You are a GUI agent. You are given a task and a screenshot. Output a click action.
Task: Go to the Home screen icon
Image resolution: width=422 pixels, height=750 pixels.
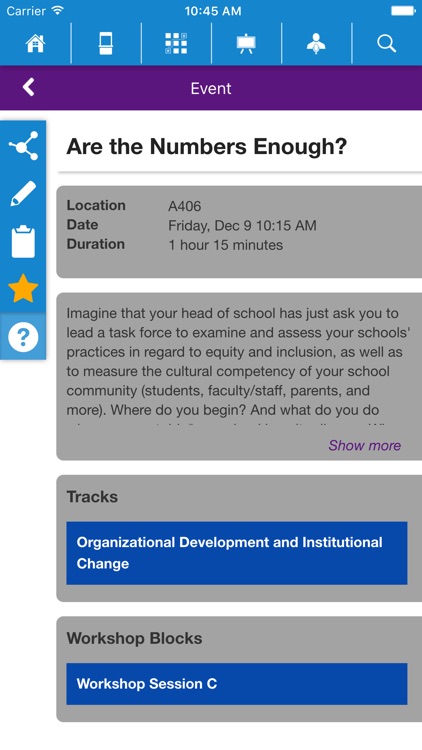35,44
